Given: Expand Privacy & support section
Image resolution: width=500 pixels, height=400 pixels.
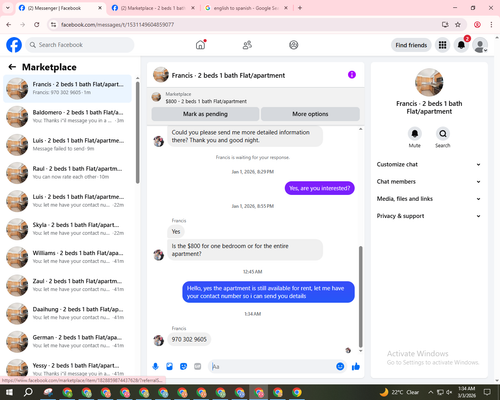Looking at the screenshot, I should (x=429, y=216).
